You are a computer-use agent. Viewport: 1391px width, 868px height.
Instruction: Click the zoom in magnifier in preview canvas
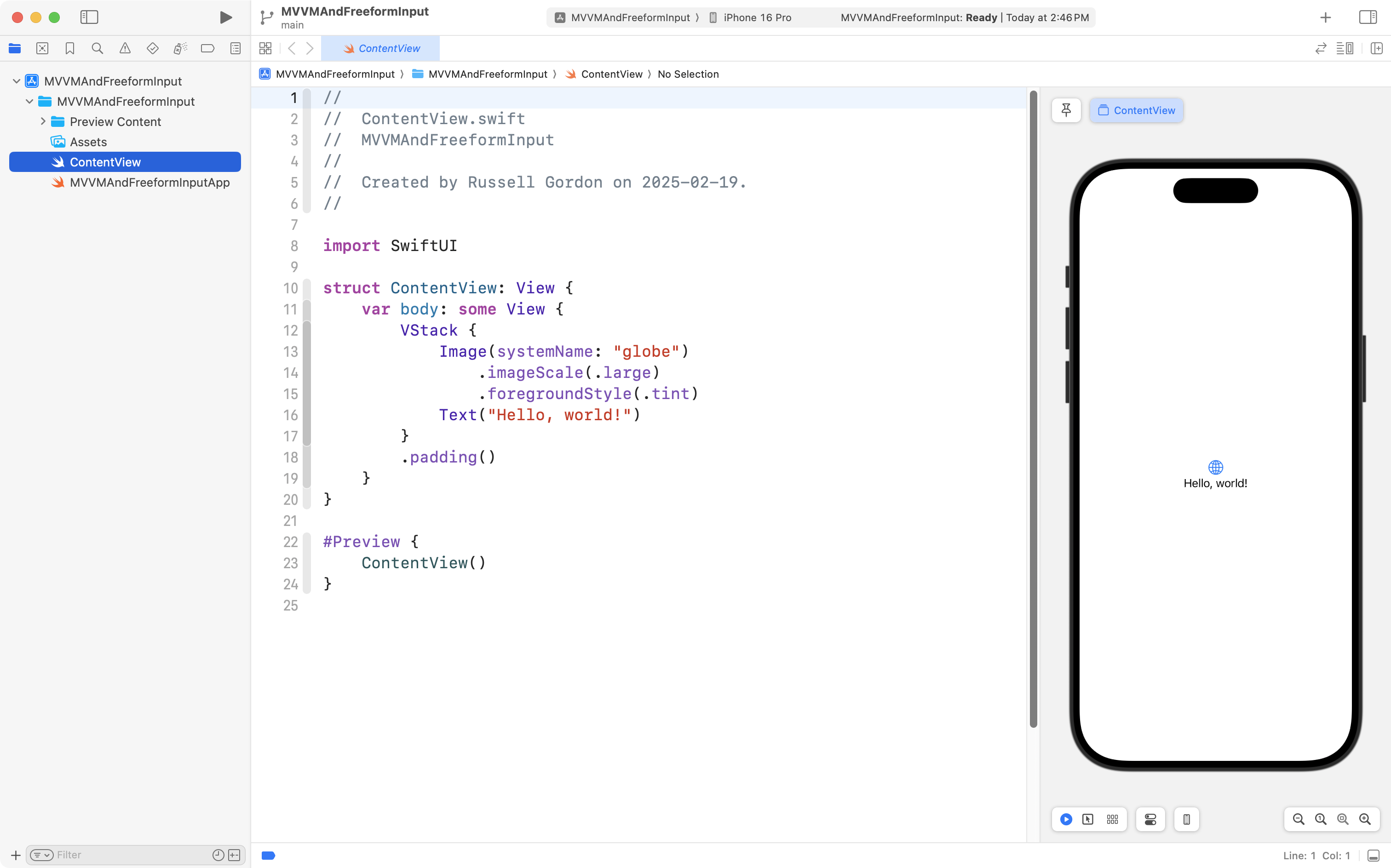coord(1365,819)
